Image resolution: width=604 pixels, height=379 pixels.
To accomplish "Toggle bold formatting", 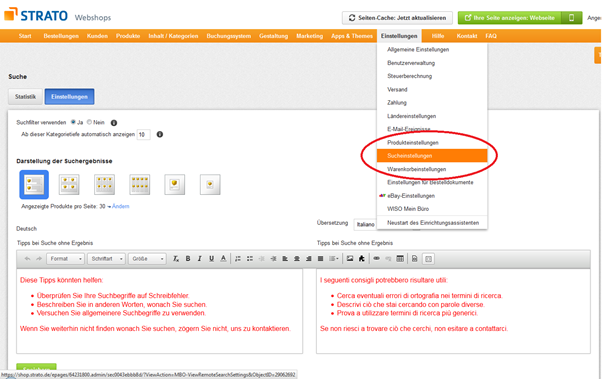I will pos(188,259).
